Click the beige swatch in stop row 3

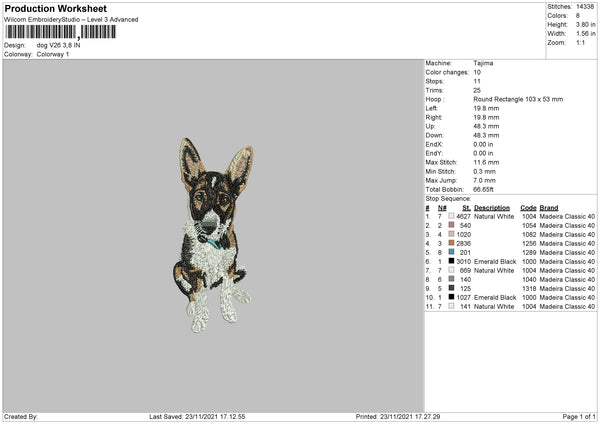tap(452, 234)
